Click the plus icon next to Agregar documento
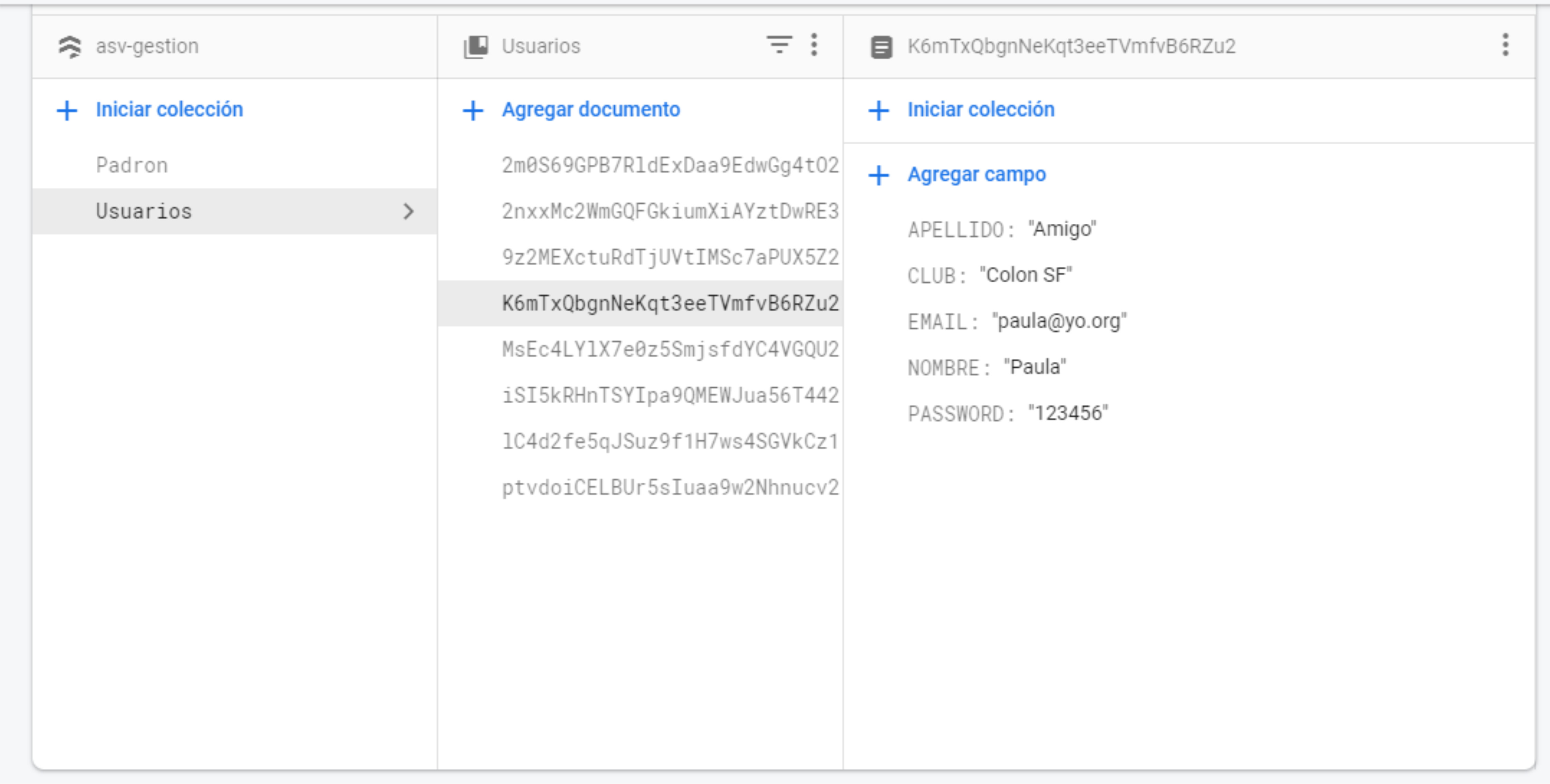This screenshot has width=1550, height=784. point(473,110)
